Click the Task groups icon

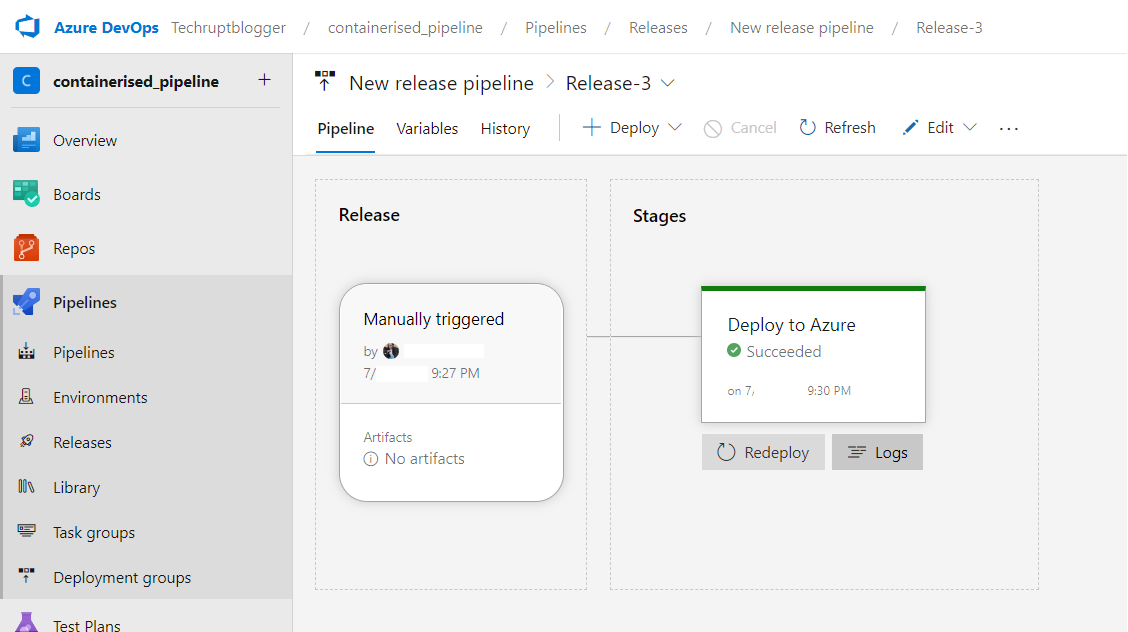[x=27, y=532]
